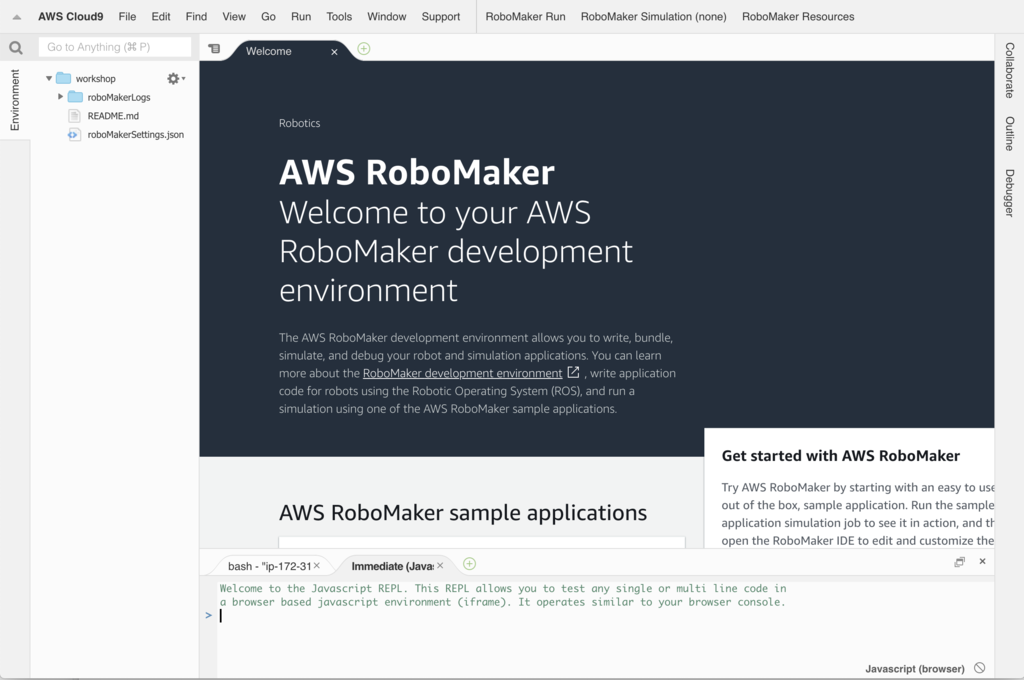Open the Tools menu
Image resolution: width=1024 pixels, height=680 pixels.
coord(339,17)
